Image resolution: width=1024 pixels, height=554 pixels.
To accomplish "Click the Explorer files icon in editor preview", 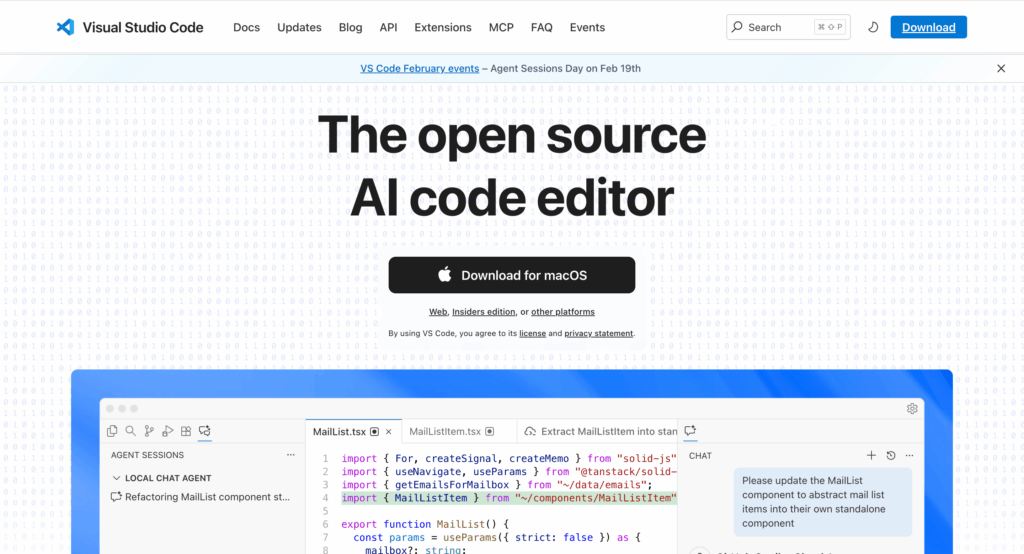I will point(112,431).
